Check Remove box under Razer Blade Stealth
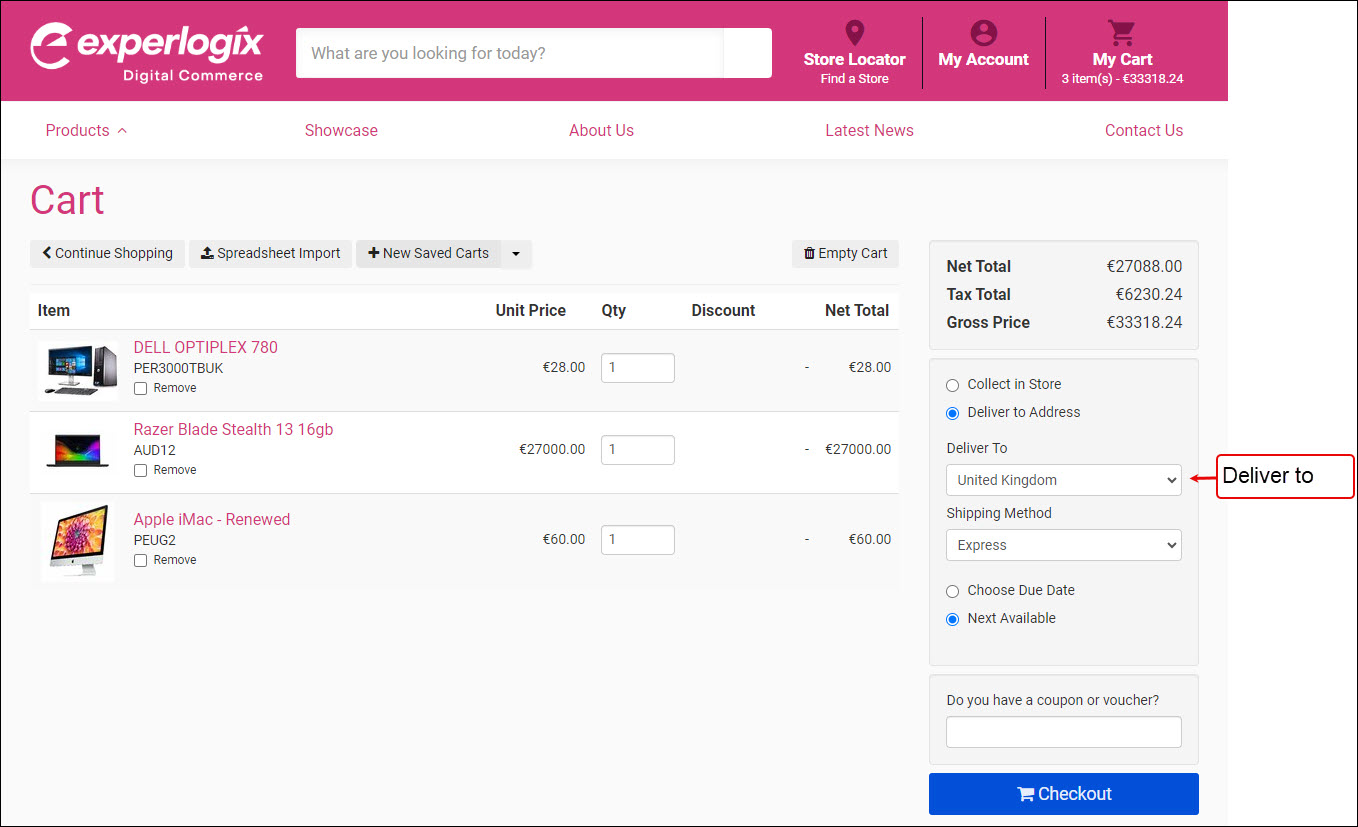1358x827 pixels. point(141,471)
